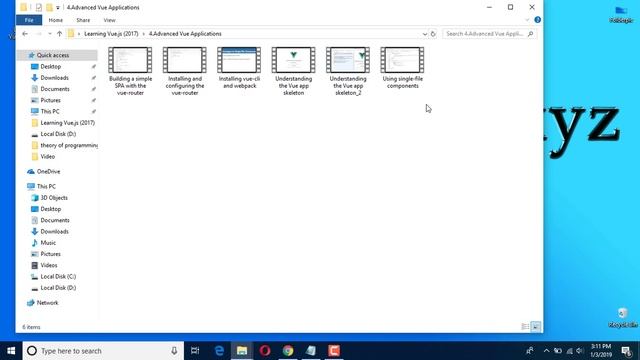
Task: Switch to details view layout
Action: (525, 327)
